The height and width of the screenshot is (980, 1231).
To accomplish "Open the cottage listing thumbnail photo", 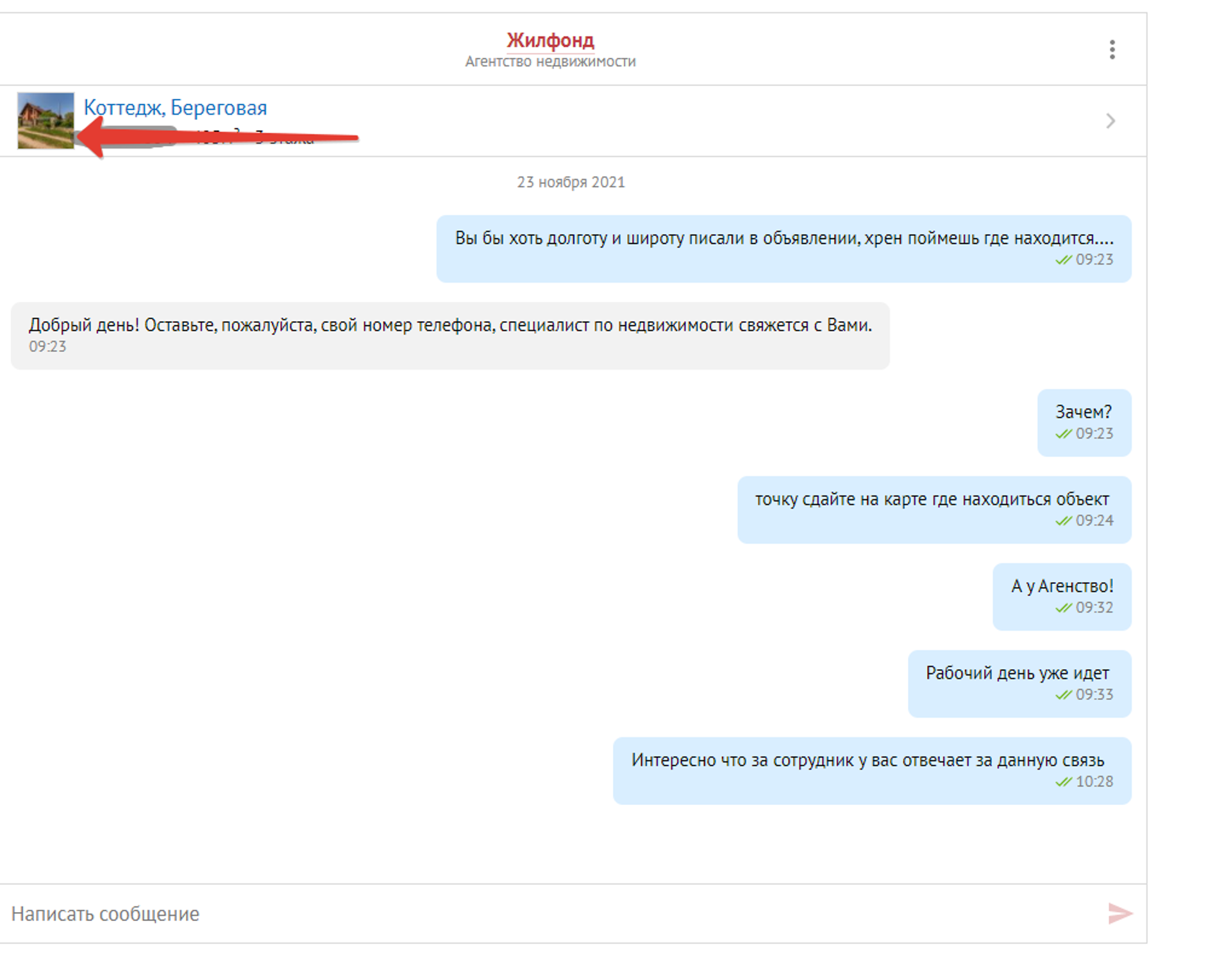I will pyautogui.click(x=46, y=120).
